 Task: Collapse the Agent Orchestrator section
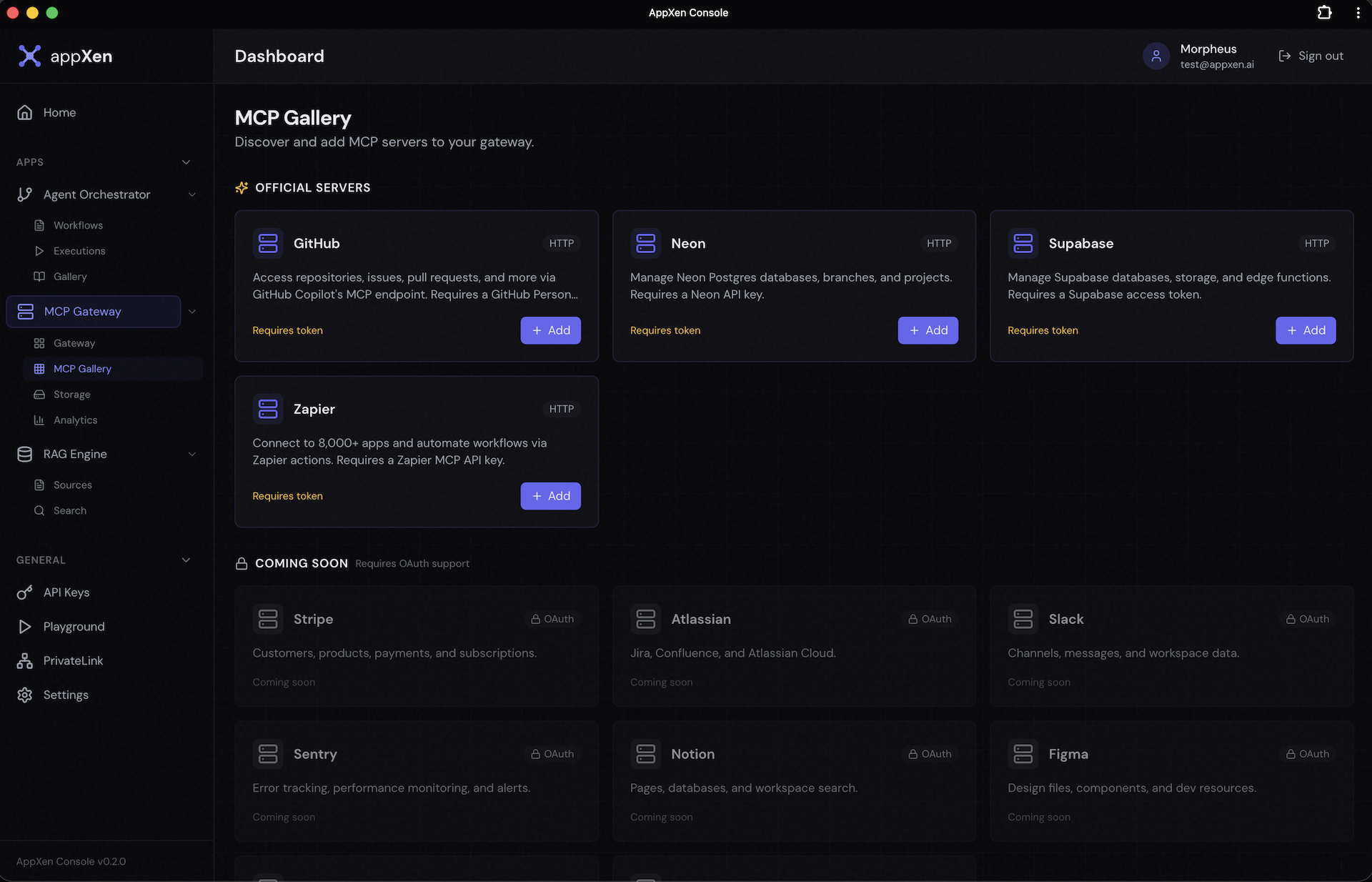click(192, 194)
